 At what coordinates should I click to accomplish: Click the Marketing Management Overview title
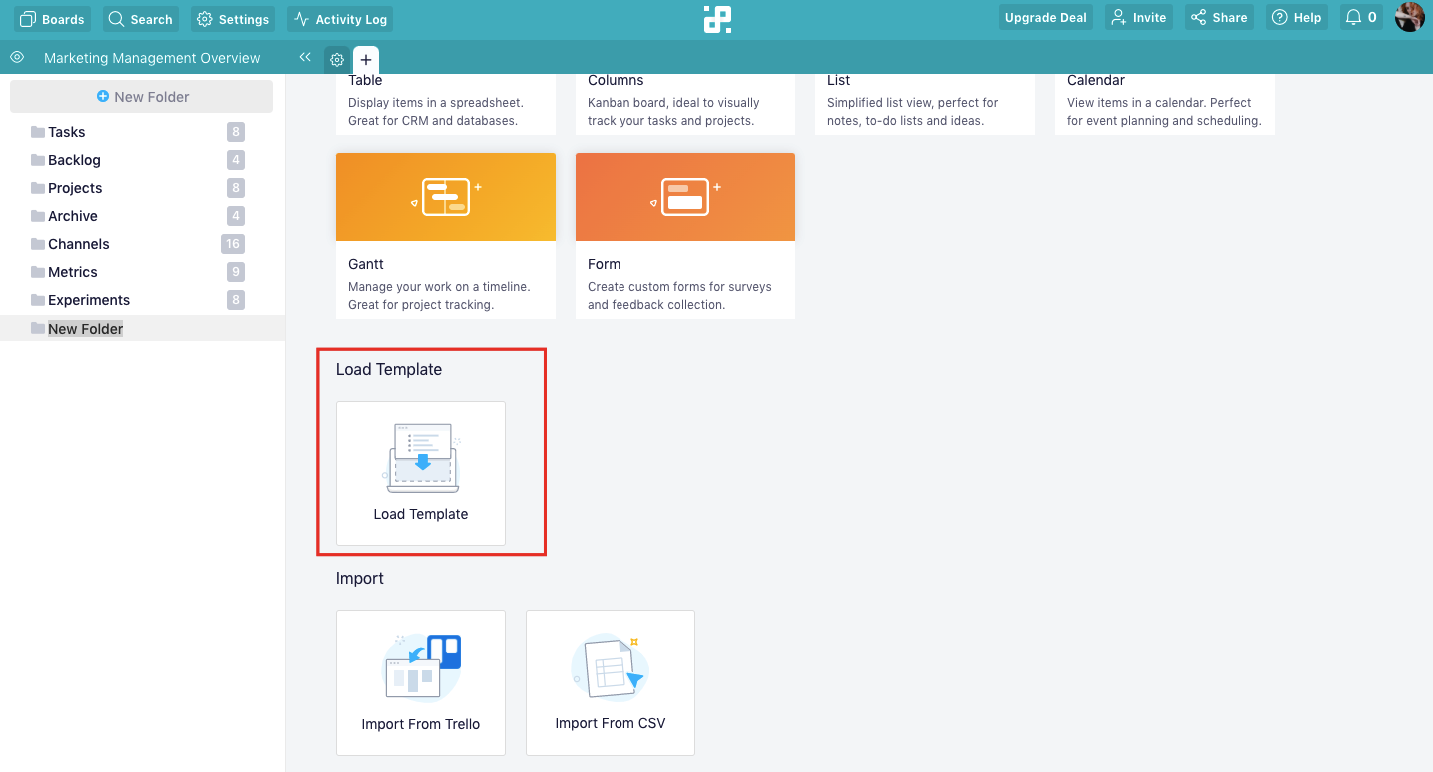point(152,58)
